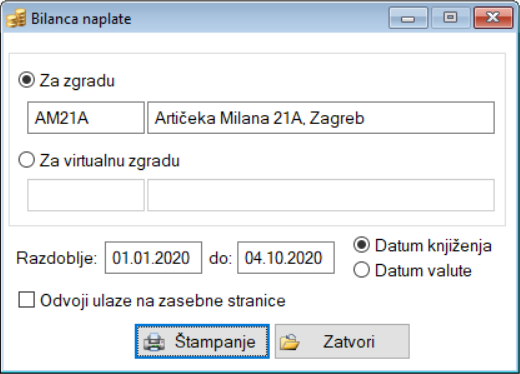520x374 pixels.
Task: Click the Bilanca naplate title bar text
Action: [81, 19]
